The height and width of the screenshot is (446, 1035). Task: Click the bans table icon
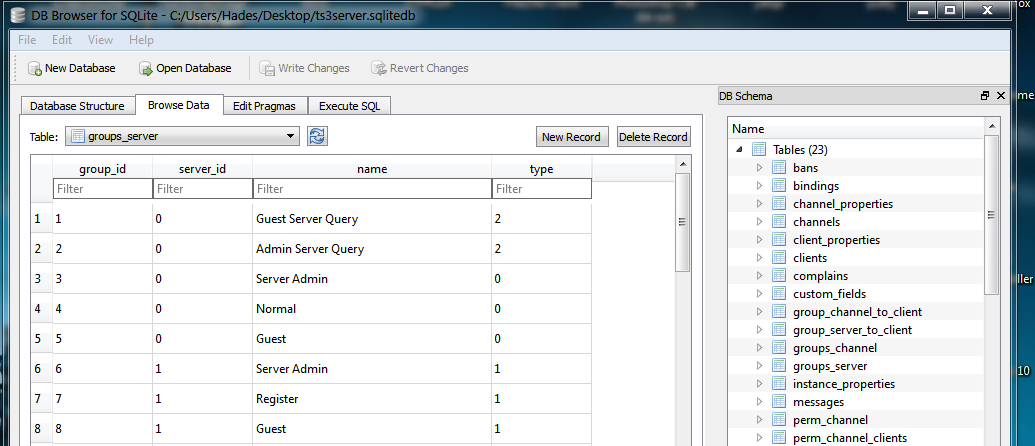(780, 168)
